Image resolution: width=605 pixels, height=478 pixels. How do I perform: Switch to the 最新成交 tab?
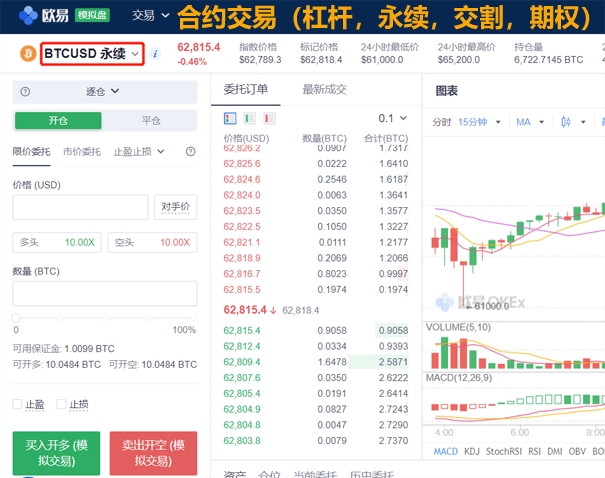[324, 90]
